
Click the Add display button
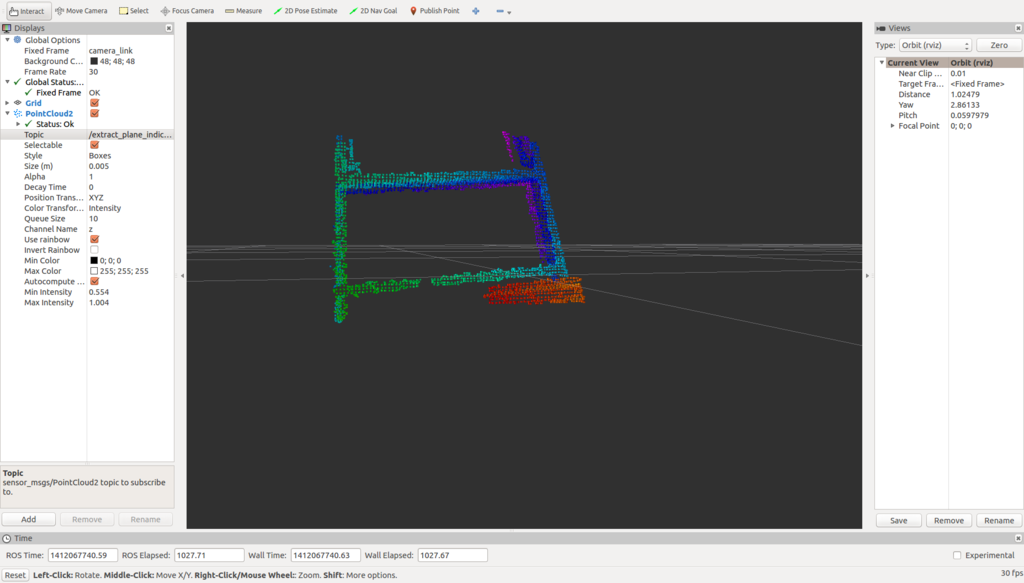pyautogui.click(x=29, y=519)
